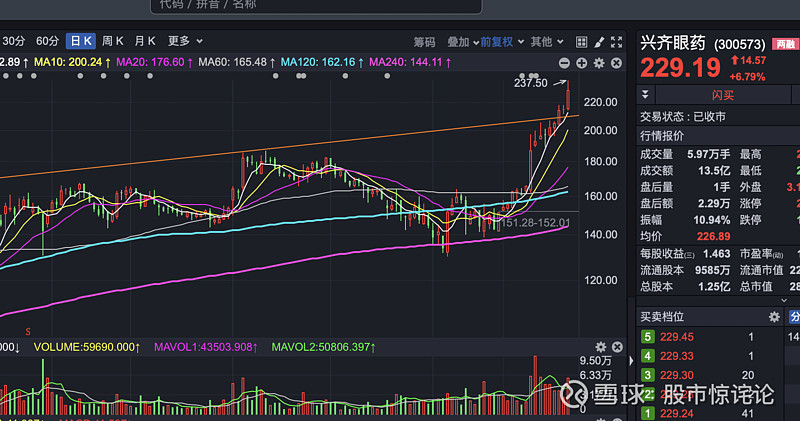Image resolution: width=800 pixels, height=421 pixels.
Task: Toggle the 筹码 chip distribution view
Action: coord(424,42)
